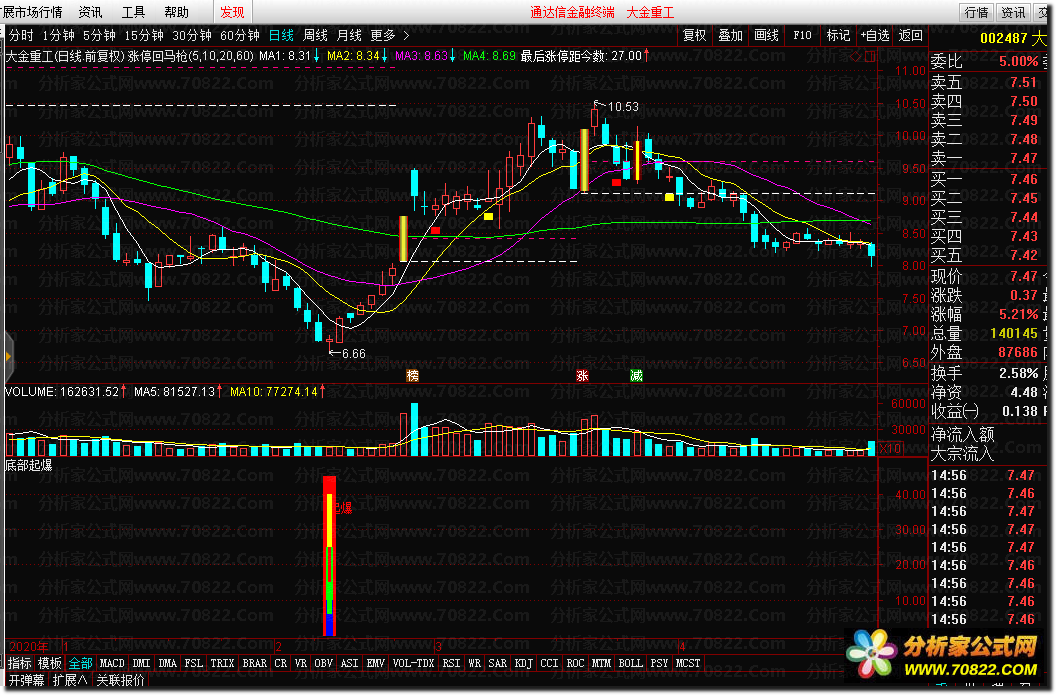The width and height of the screenshot is (1057, 695).
Task: Choose the KDJ indicator
Action: point(524,663)
